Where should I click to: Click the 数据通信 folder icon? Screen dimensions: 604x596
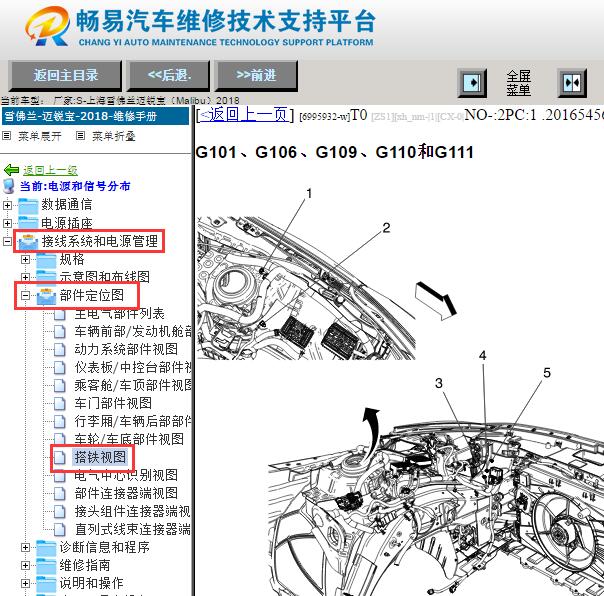click(x=28, y=205)
